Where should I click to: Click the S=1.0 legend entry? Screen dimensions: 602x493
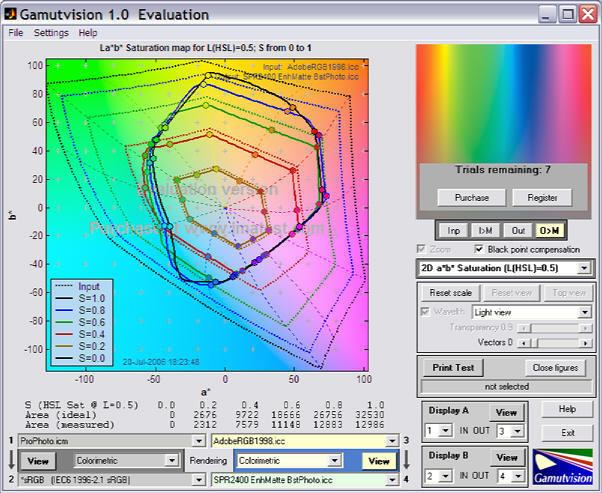pos(80,298)
